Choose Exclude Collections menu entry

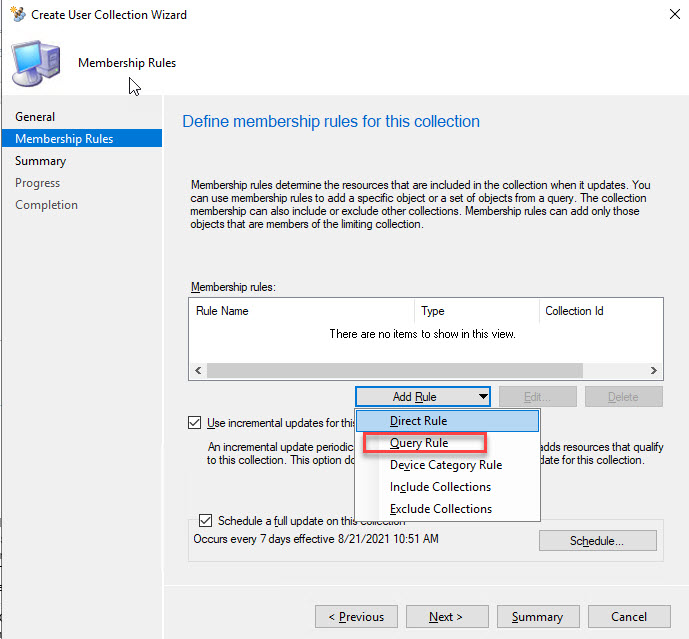point(441,509)
